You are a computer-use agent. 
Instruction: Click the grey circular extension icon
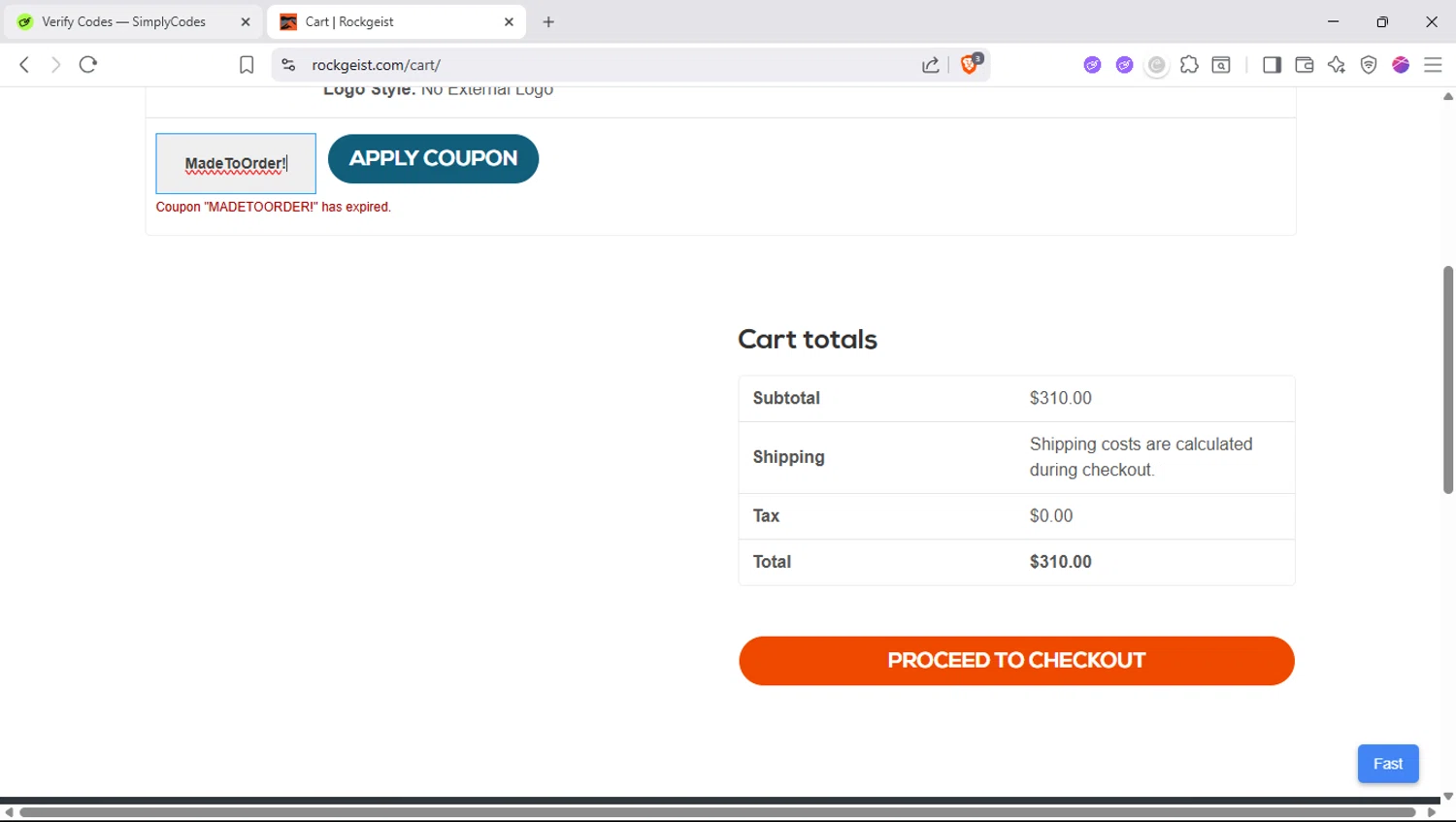[1157, 65]
